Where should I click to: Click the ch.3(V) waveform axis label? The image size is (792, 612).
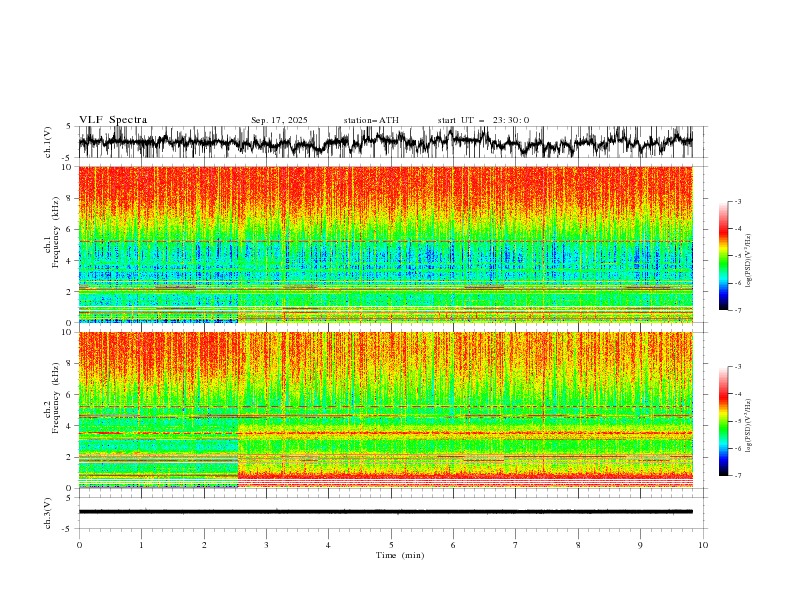pos(48,513)
